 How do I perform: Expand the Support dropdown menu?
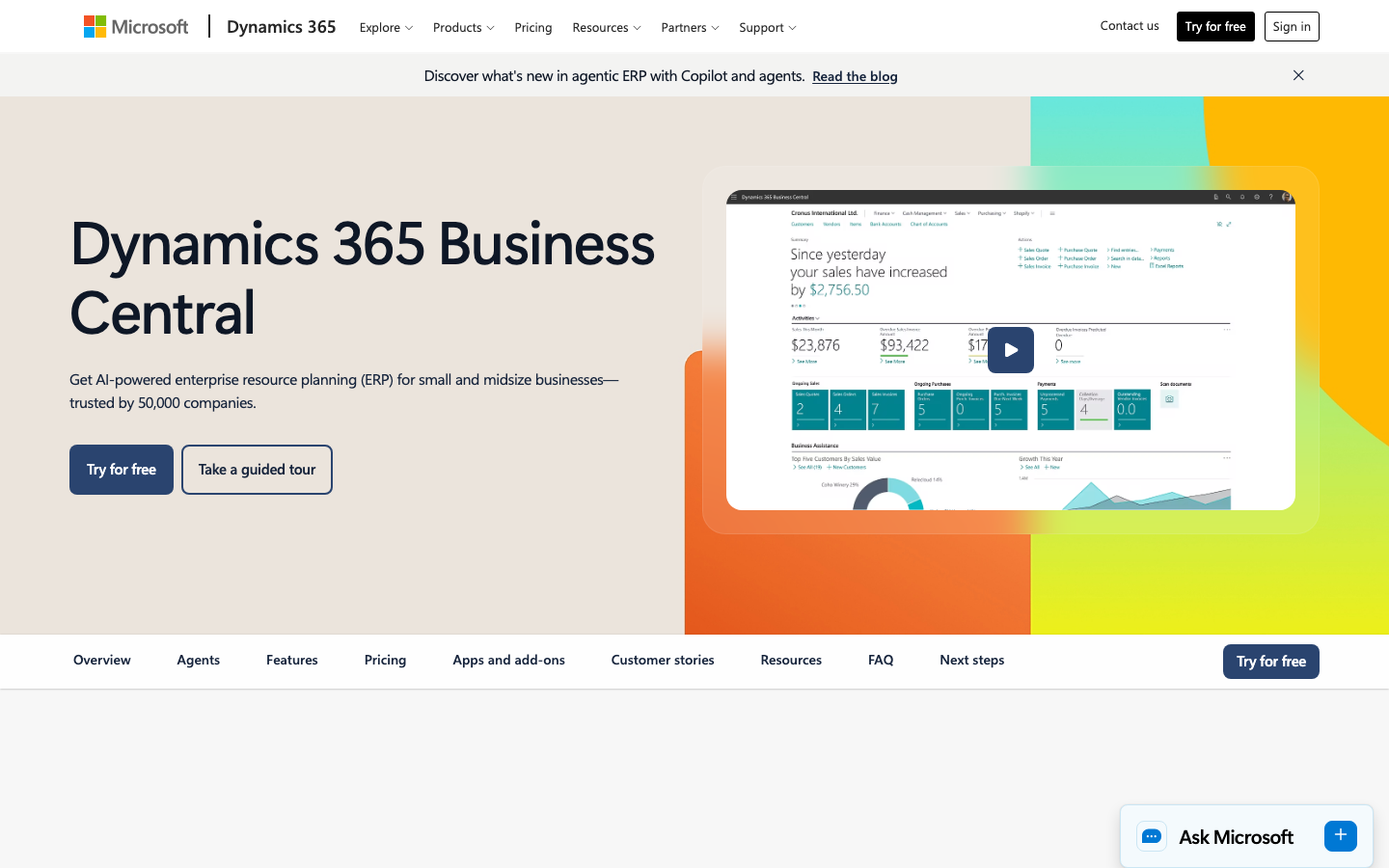[x=768, y=27]
